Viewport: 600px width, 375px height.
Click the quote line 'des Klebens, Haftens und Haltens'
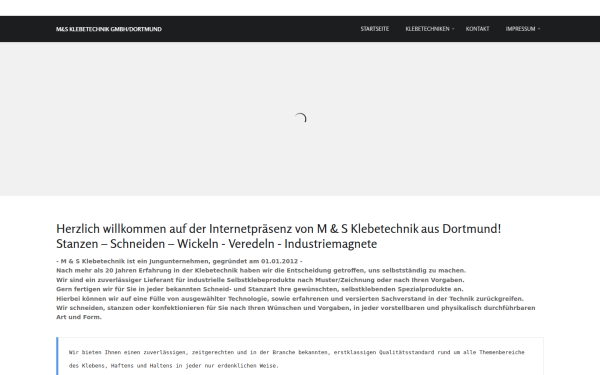pyautogui.click(x=174, y=365)
